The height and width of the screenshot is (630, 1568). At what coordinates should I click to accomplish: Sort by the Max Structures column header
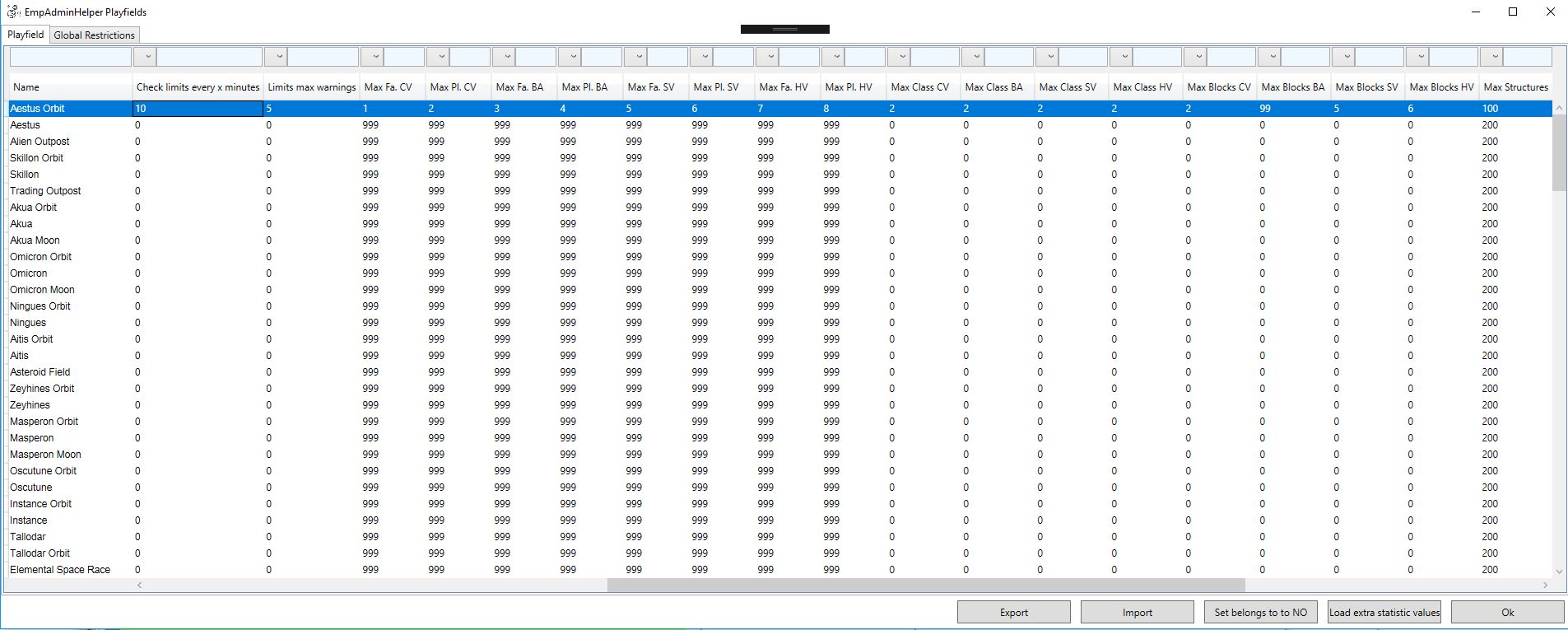pyautogui.click(x=1515, y=87)
